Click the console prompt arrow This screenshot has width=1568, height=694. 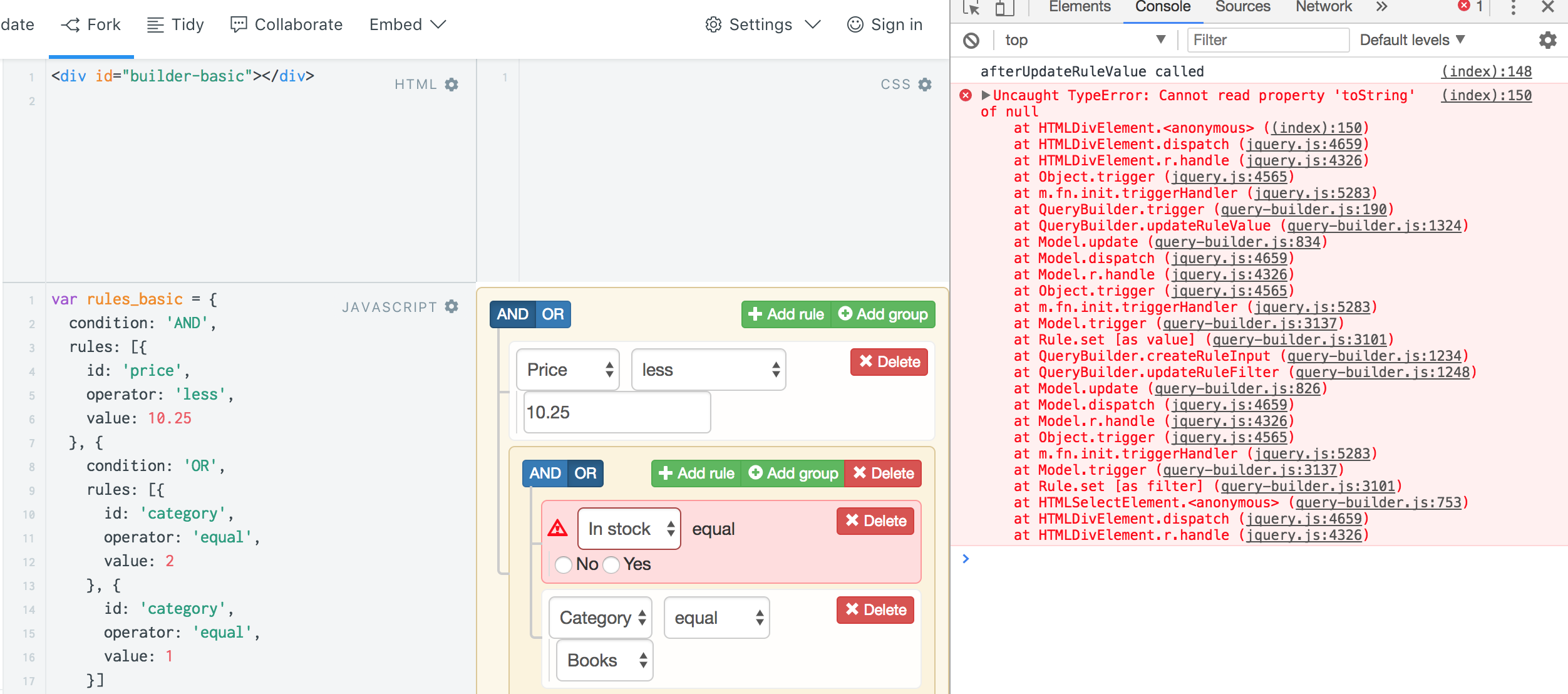(966, 558)
